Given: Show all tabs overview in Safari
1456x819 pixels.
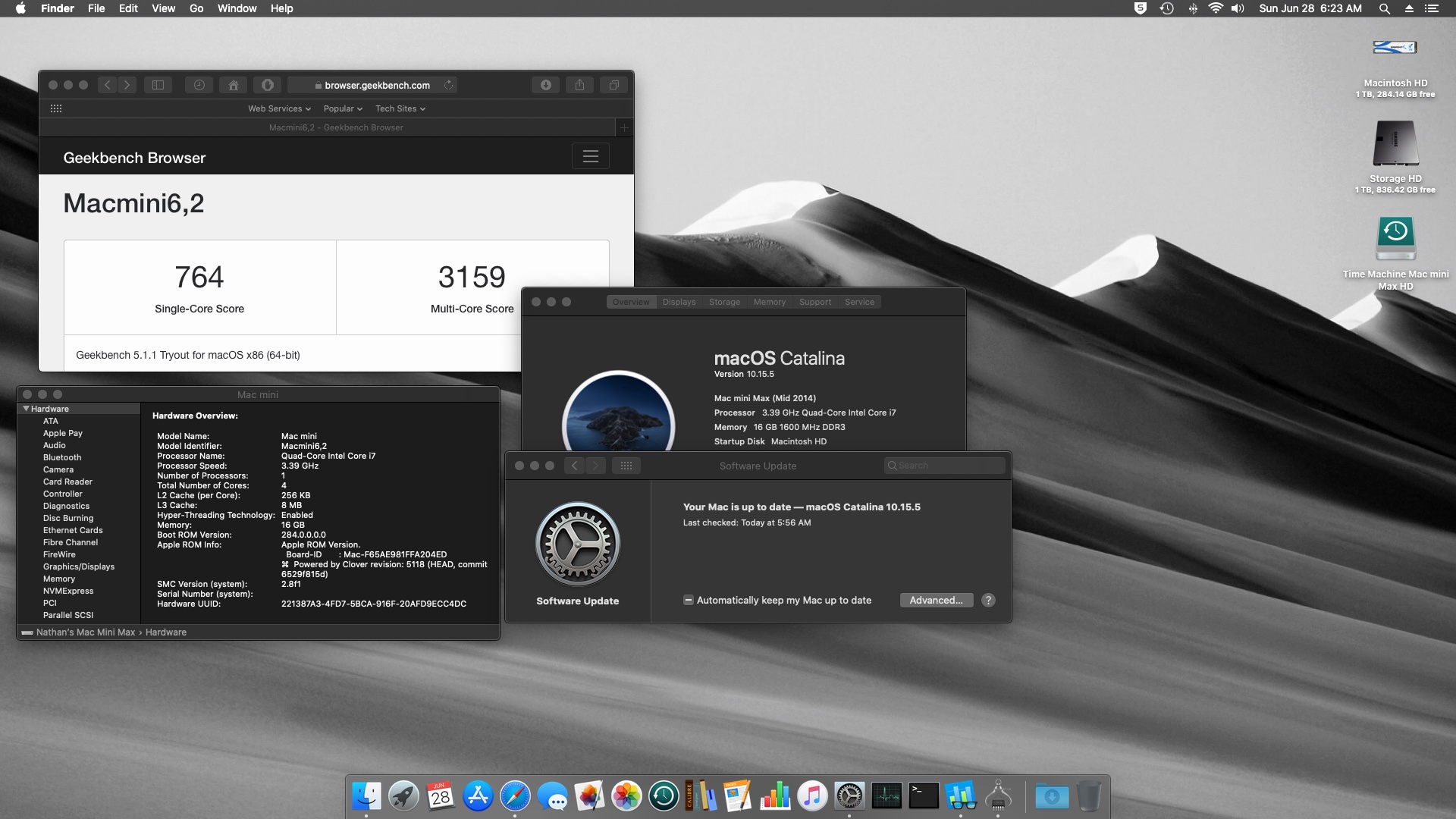Looking at the screenshot, I should tap(614, 85).
